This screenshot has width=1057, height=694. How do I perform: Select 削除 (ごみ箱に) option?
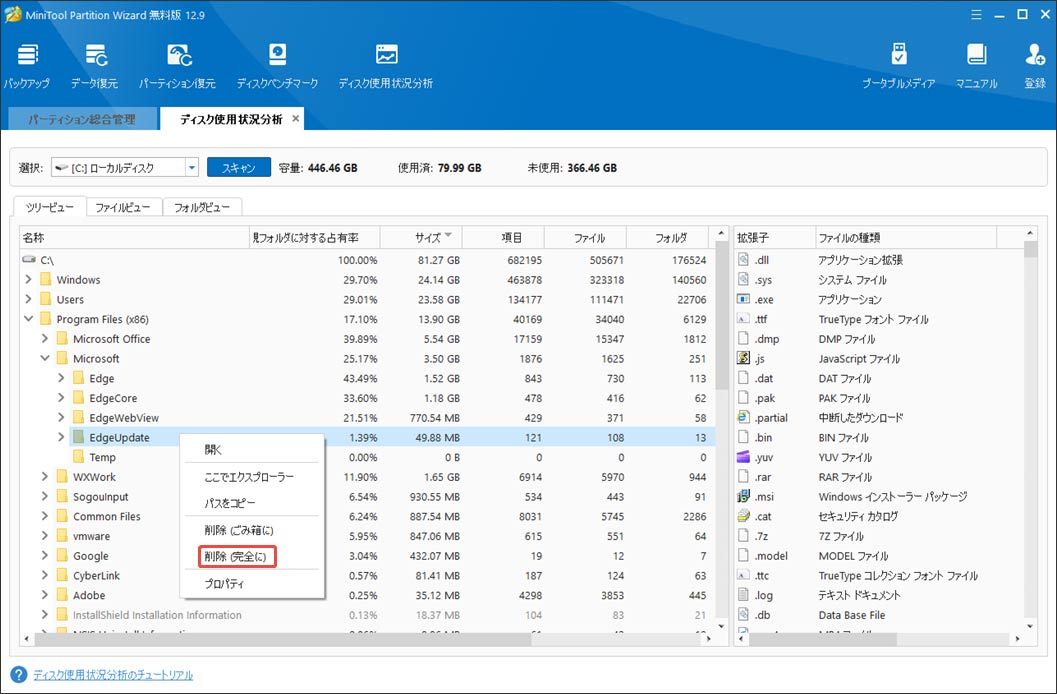tap(251, 530)
